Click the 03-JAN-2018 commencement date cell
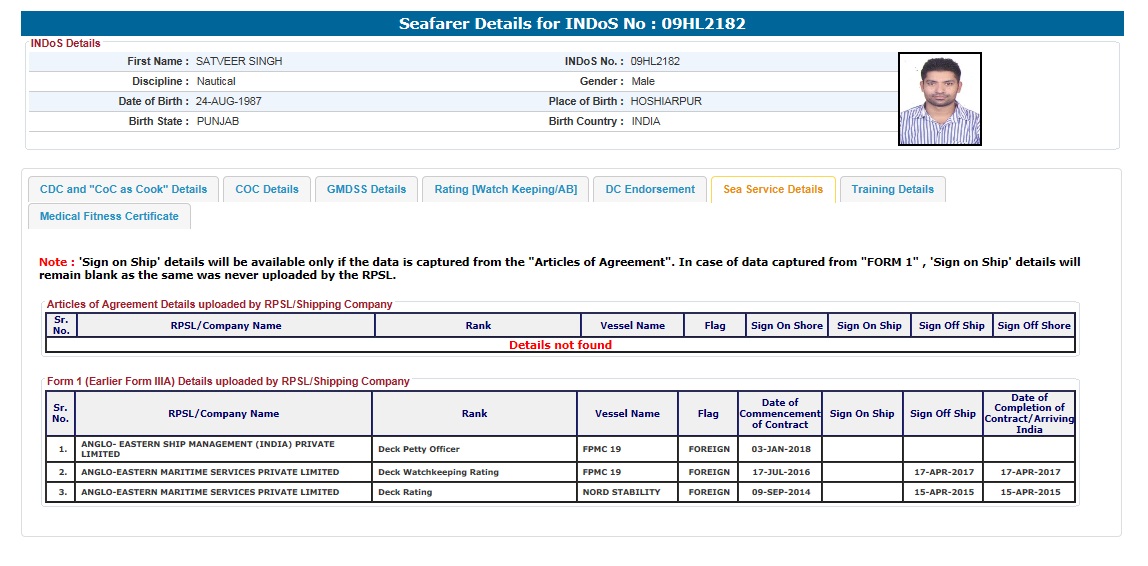Screen dimensions: 1148x566 780,449
